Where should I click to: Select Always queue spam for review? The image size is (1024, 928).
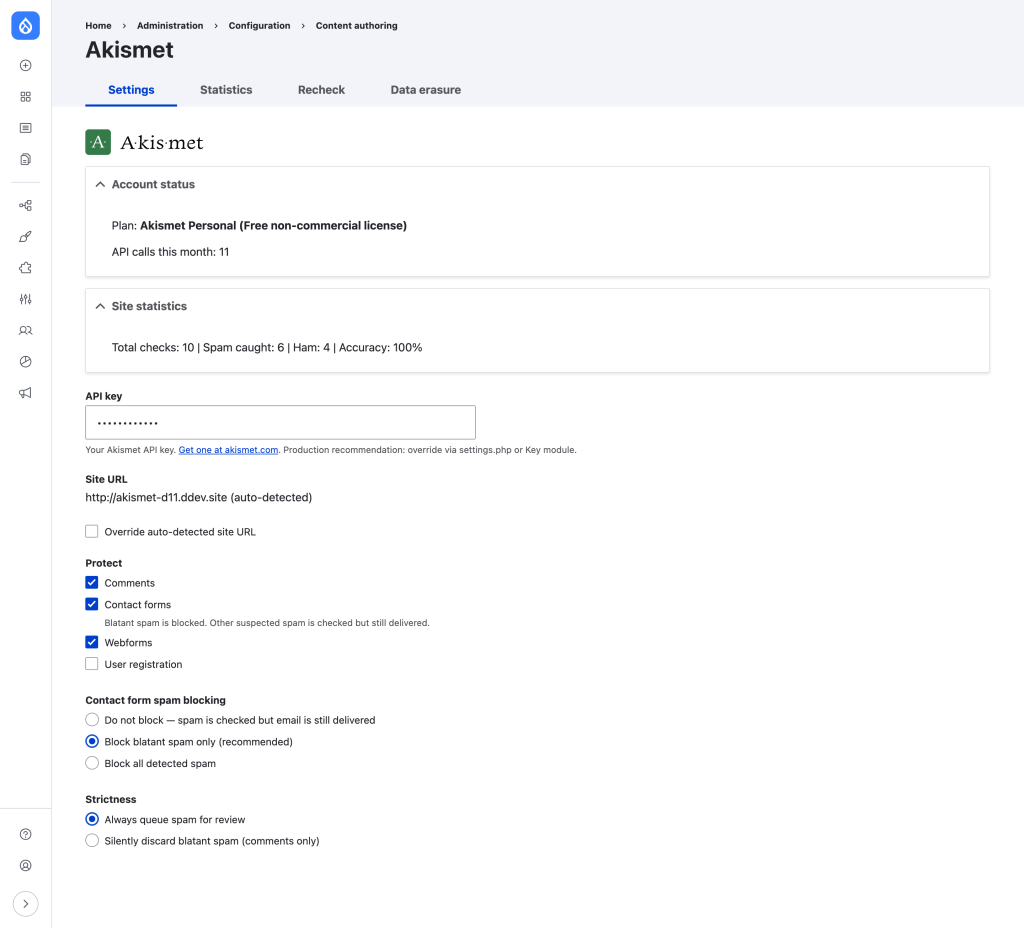[x=92, y=819]
